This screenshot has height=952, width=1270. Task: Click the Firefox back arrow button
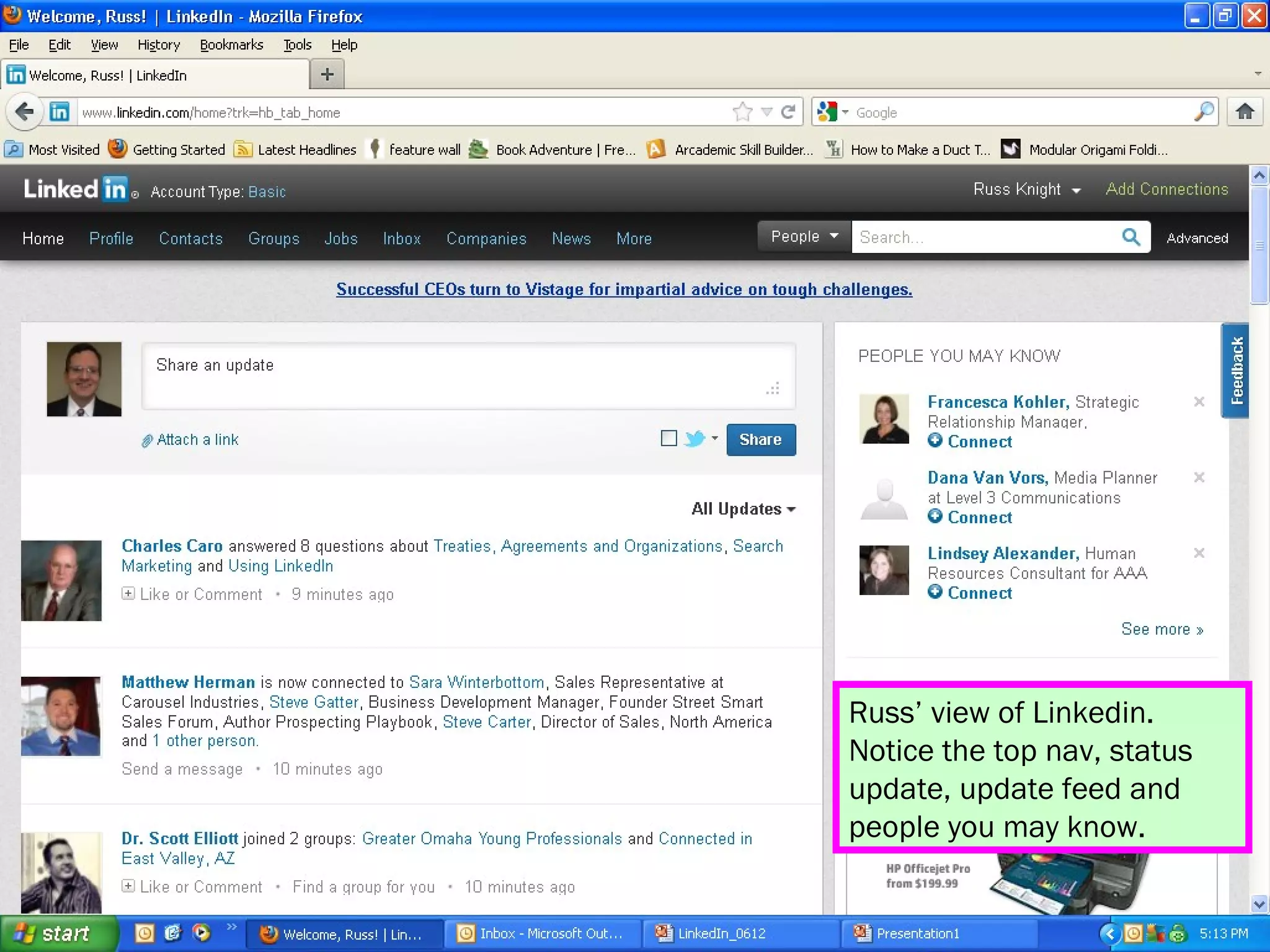[x=25, y=112]
